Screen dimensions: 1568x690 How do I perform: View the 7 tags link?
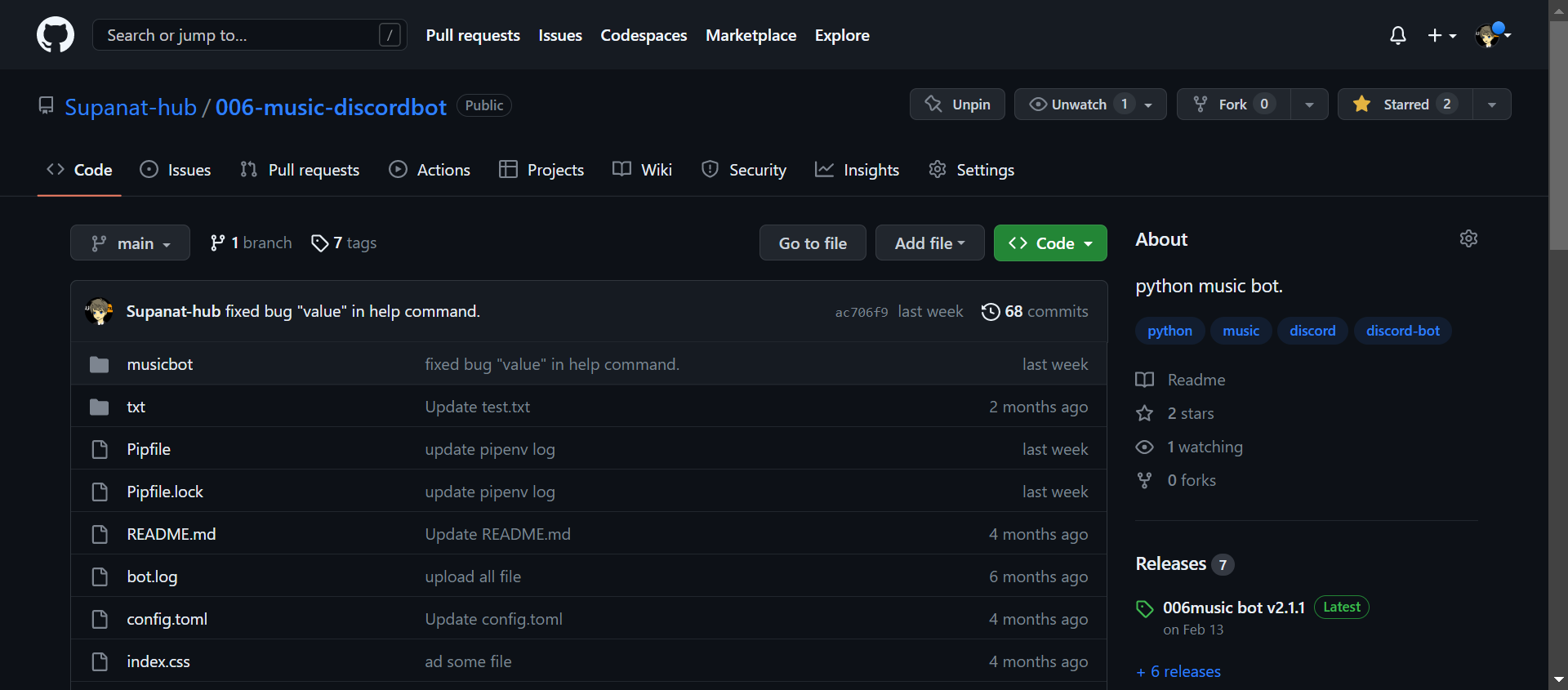pyautogui.click(x=344, y=243)
